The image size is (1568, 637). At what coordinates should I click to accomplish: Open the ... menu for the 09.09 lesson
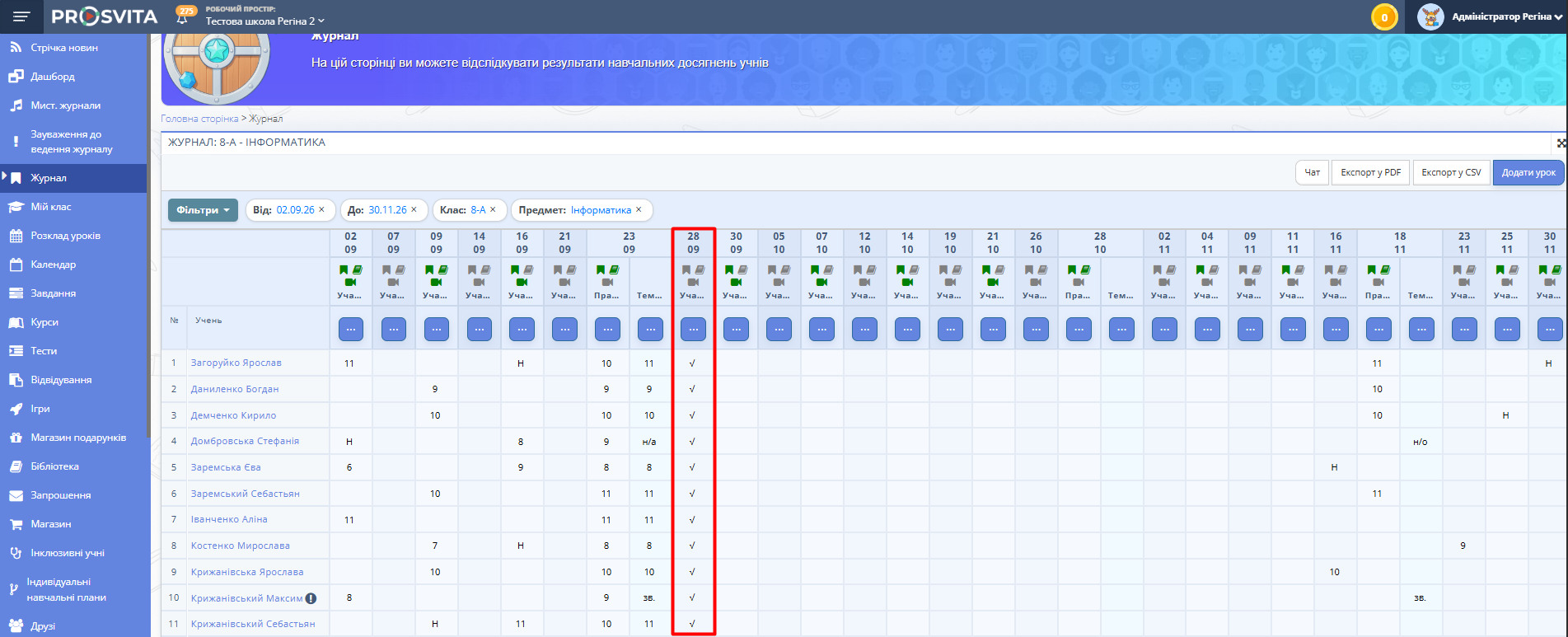coord(437,330)
